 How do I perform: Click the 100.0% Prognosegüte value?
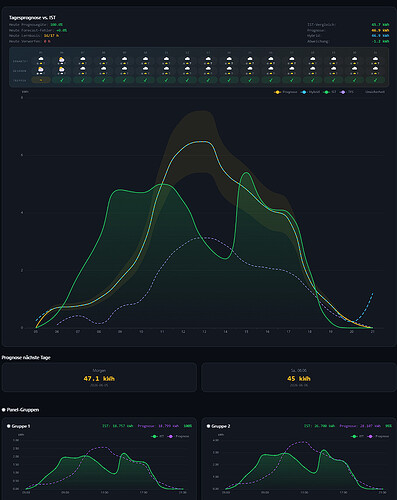click(x=56, y=25)
